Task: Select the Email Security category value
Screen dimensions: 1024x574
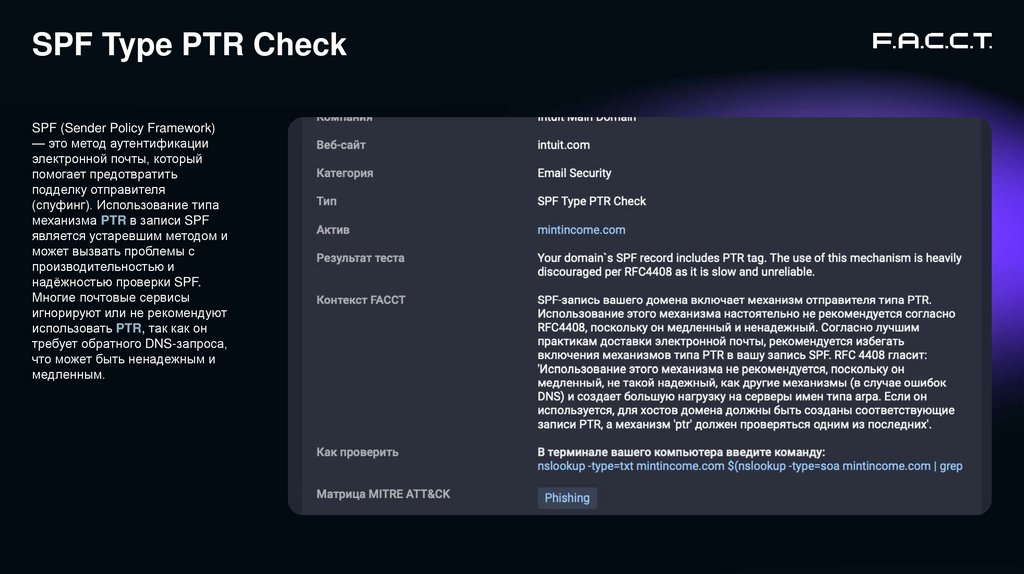Action: tap(574, 173)
